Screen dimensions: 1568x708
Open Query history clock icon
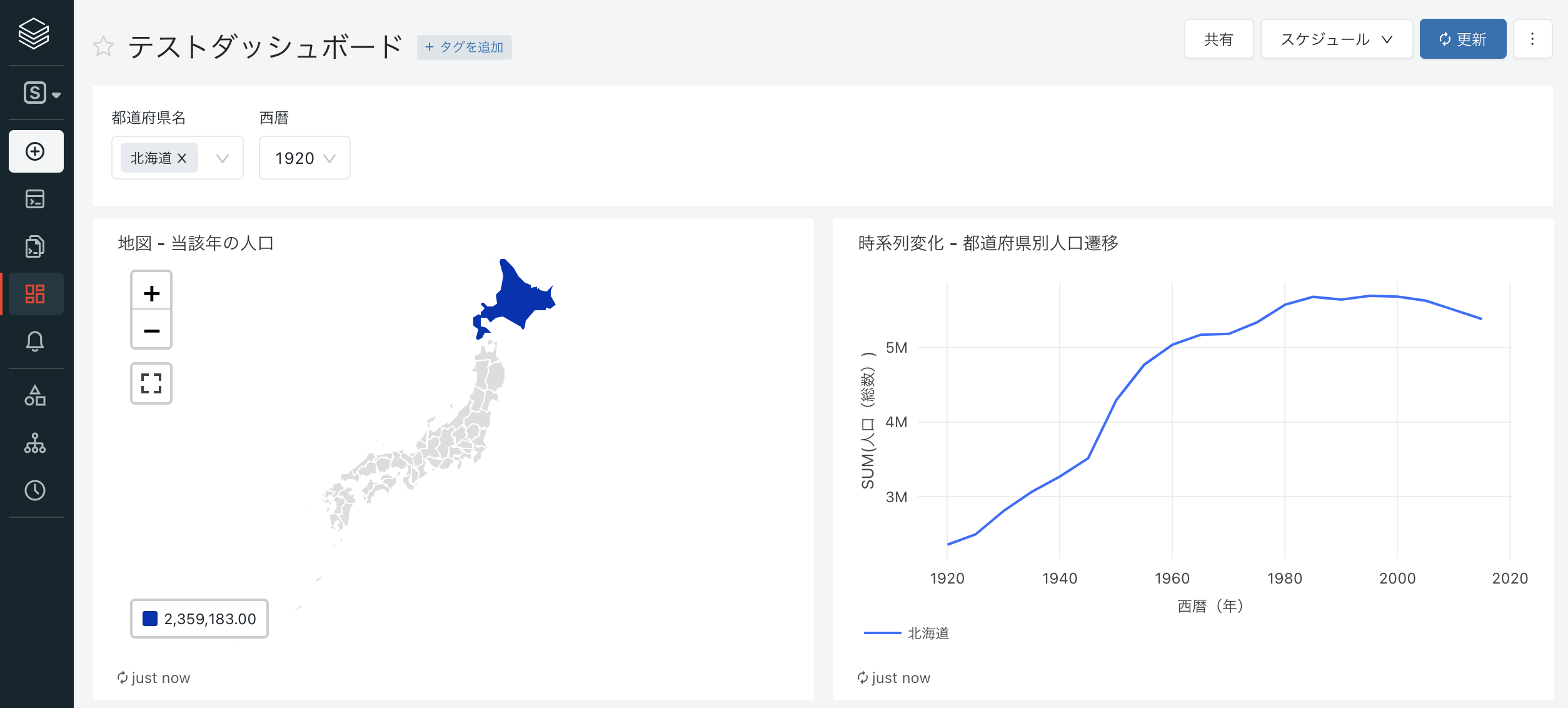35,490
